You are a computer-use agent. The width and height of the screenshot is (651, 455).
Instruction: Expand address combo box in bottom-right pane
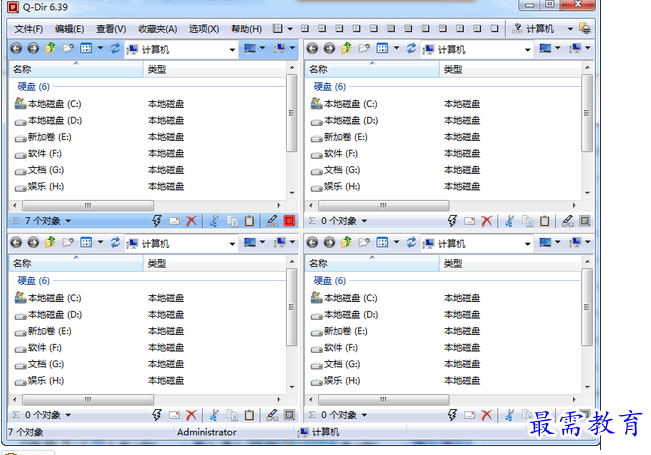pyautogui.click(x=527, y=244)
